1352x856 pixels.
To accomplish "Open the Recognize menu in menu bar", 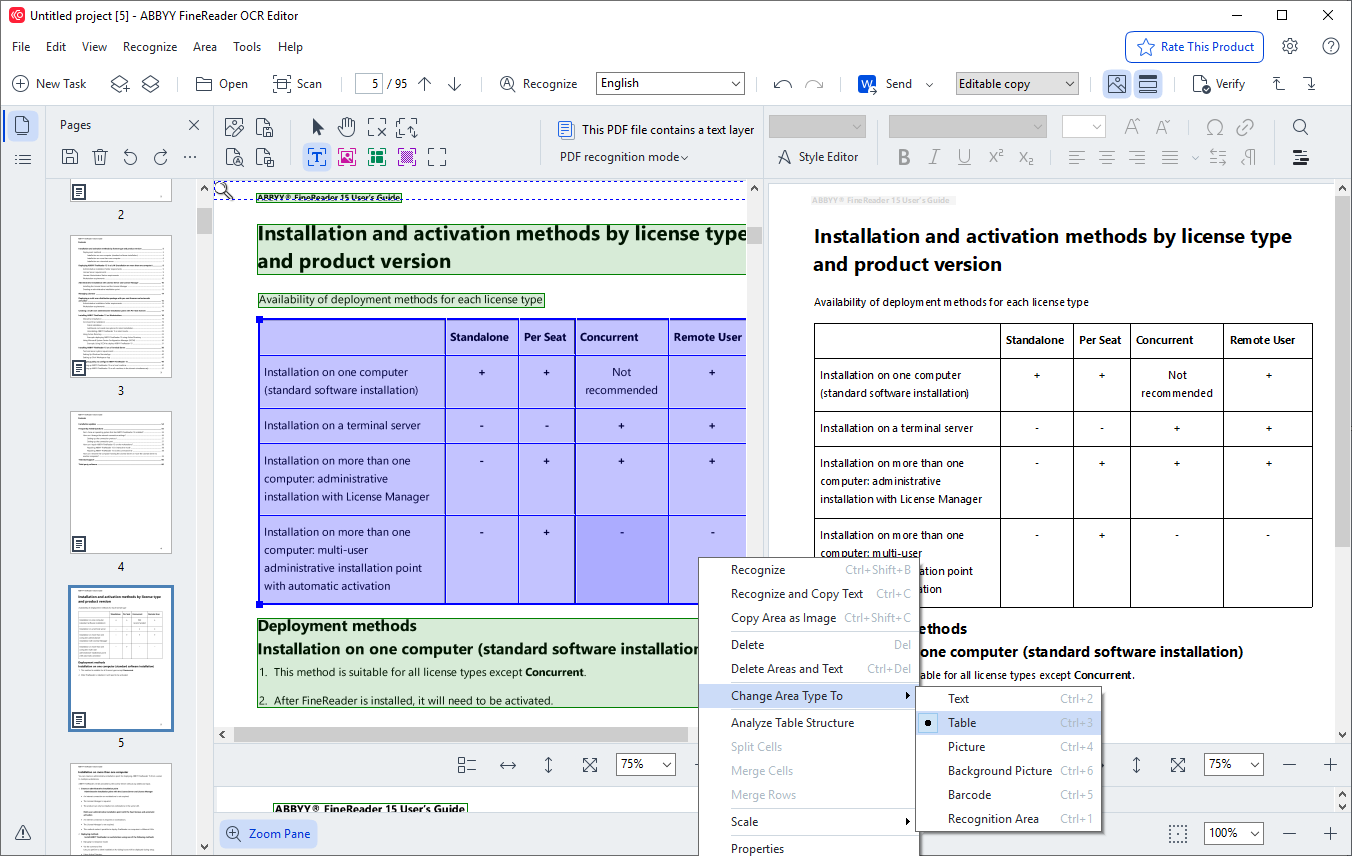I will point(150,47).
